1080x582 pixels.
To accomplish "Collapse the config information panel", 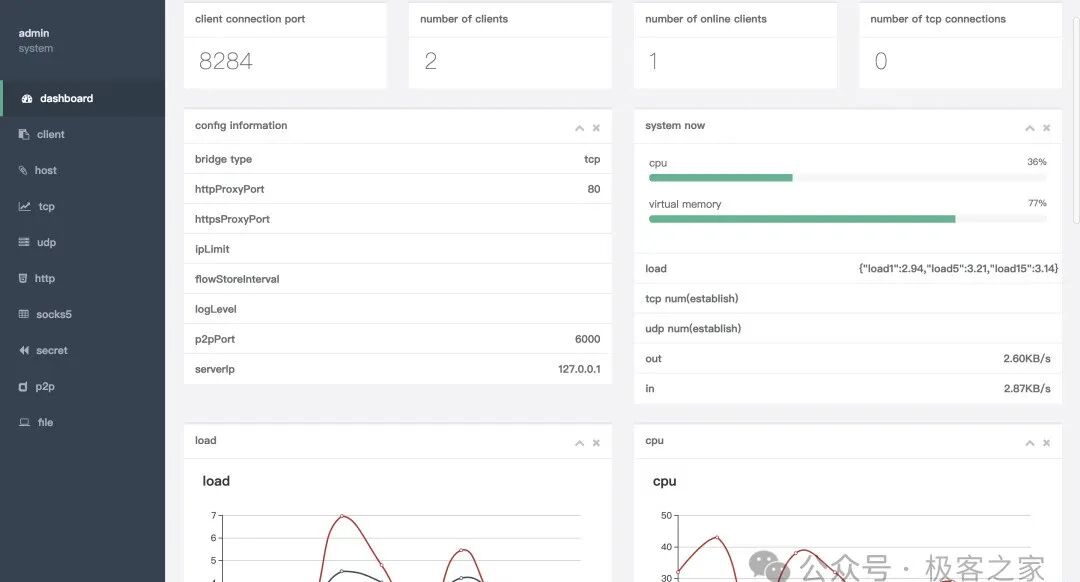I will [x=579, y=128].
